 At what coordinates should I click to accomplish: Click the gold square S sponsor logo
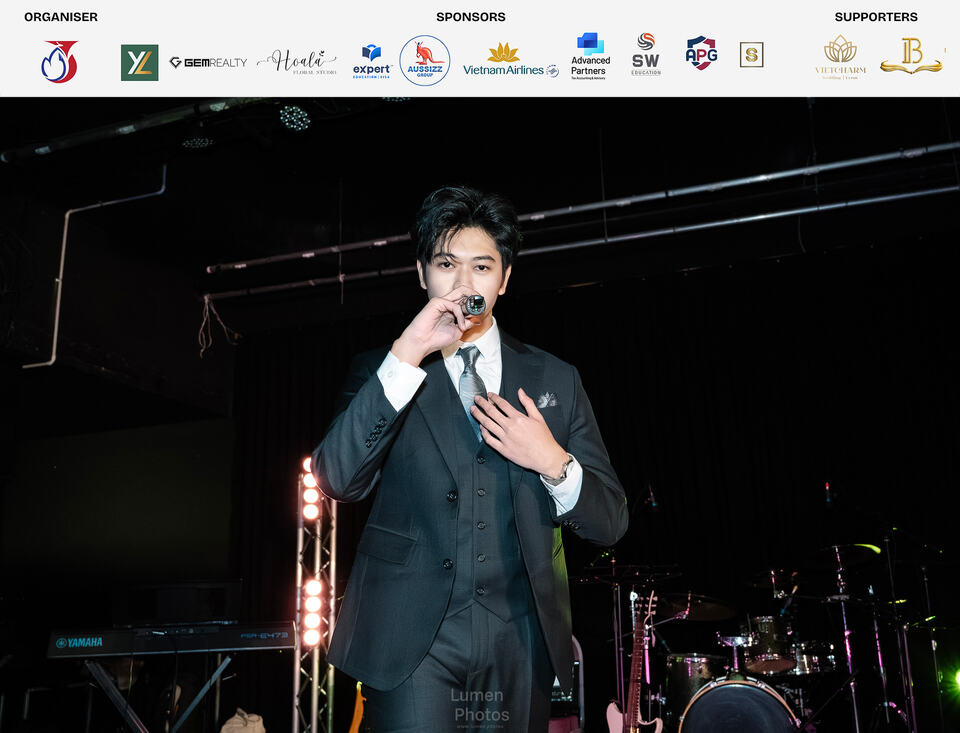point(751,55)
